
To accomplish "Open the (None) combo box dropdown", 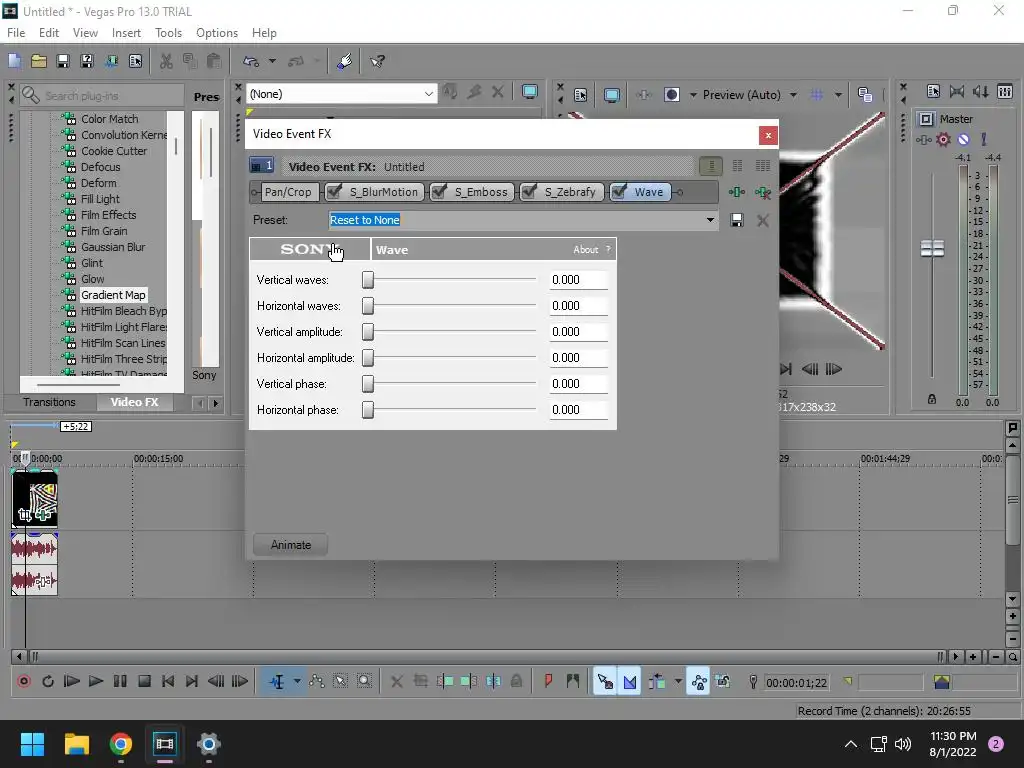I will (x=428, y=94).
